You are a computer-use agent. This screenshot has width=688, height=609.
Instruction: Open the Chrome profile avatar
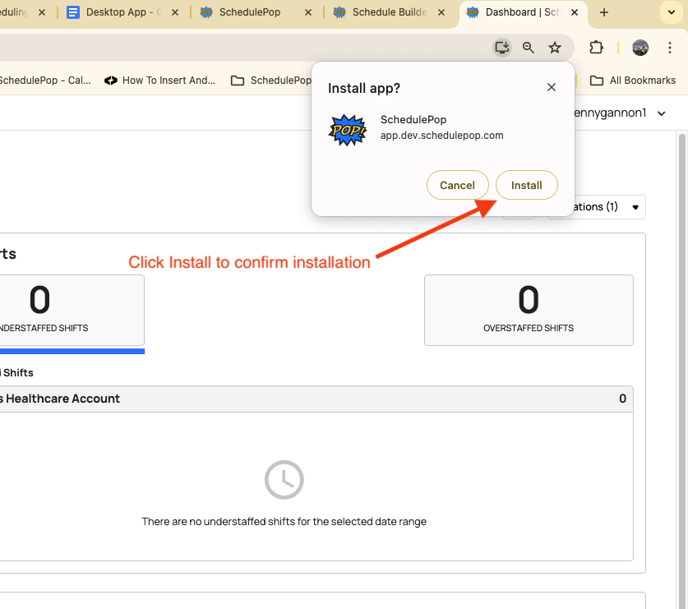point(640,47)
